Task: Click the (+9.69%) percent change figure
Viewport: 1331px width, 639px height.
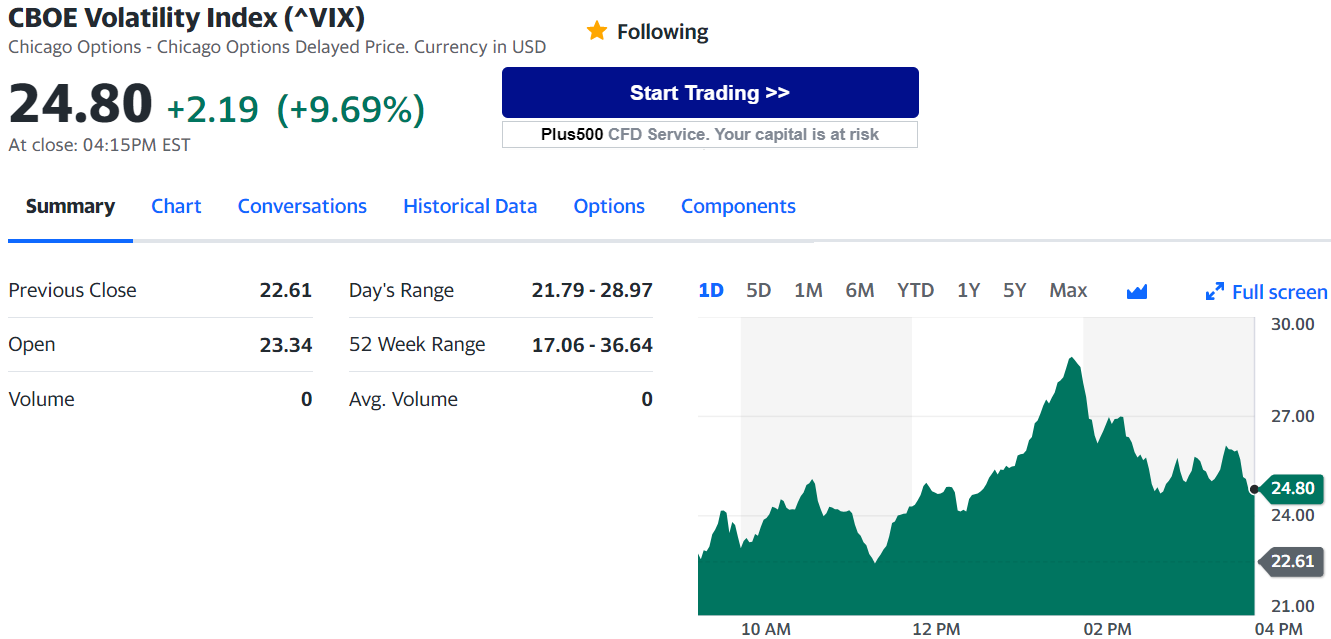Action: coord(350,109)
